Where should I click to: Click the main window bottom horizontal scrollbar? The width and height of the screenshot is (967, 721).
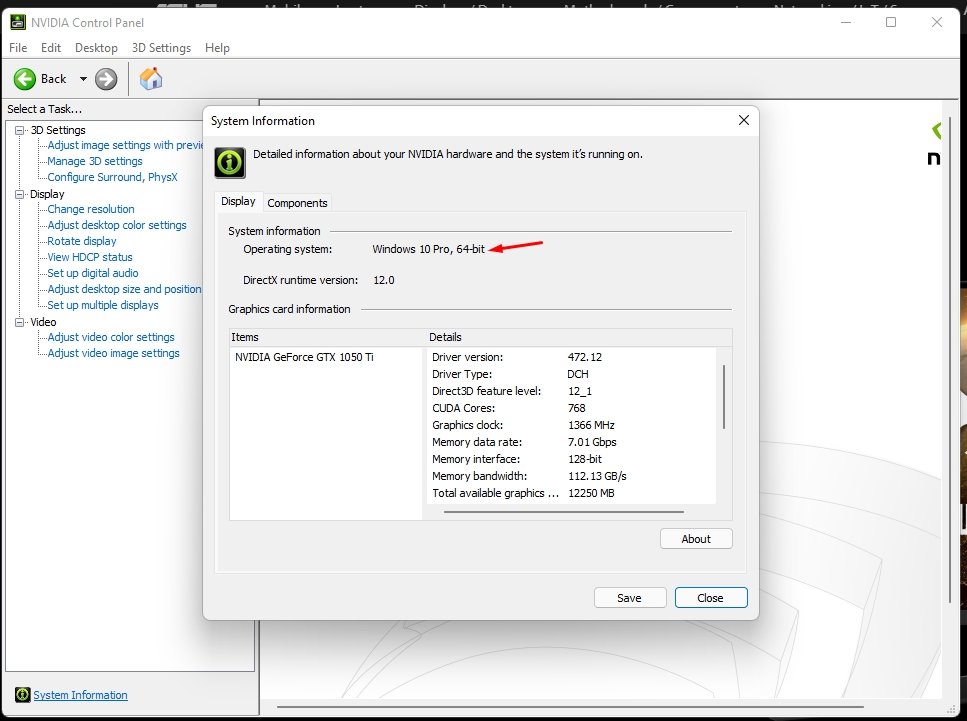[x=570, y=707]
